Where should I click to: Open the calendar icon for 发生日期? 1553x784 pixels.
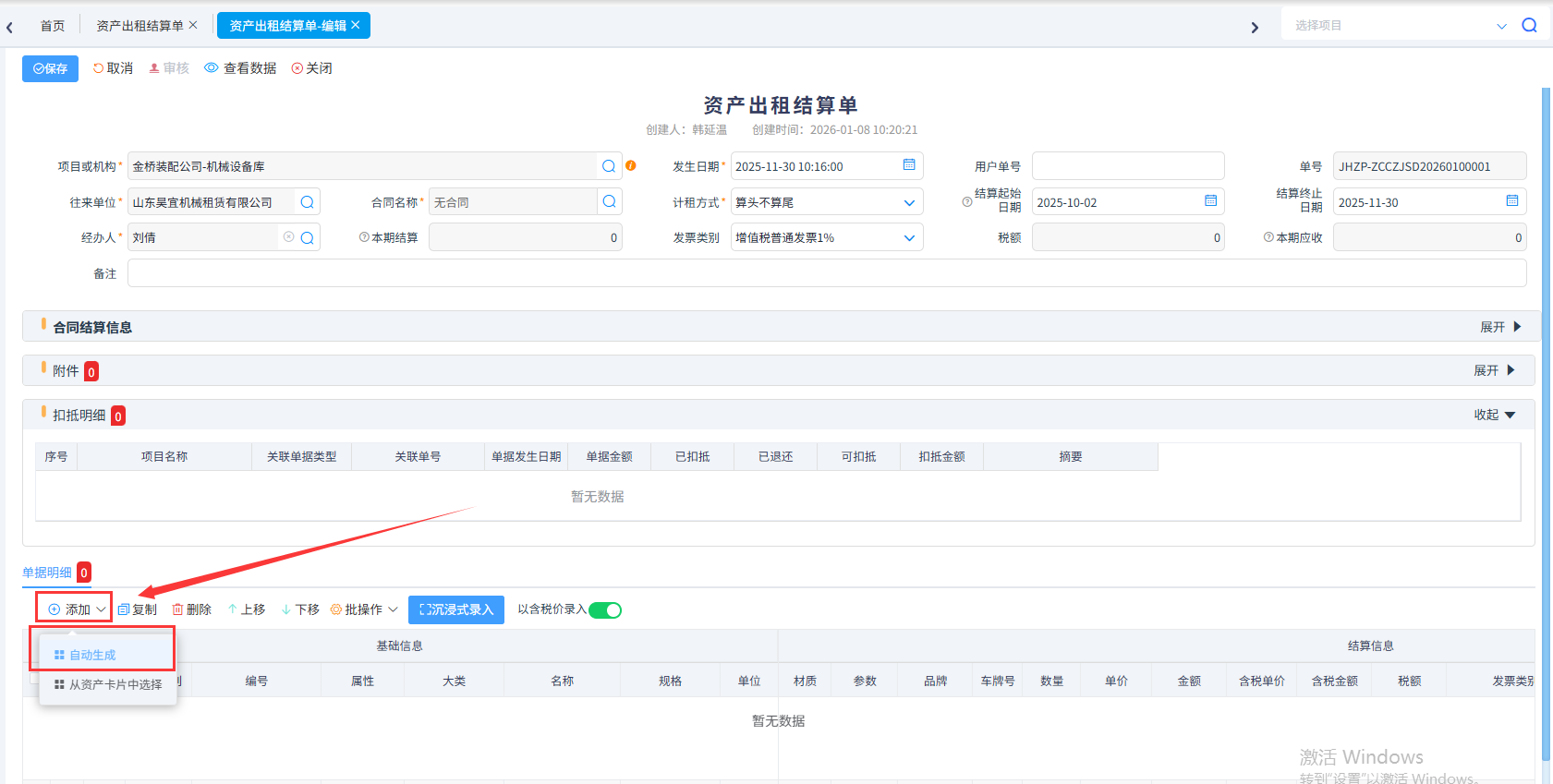(909, 165)
